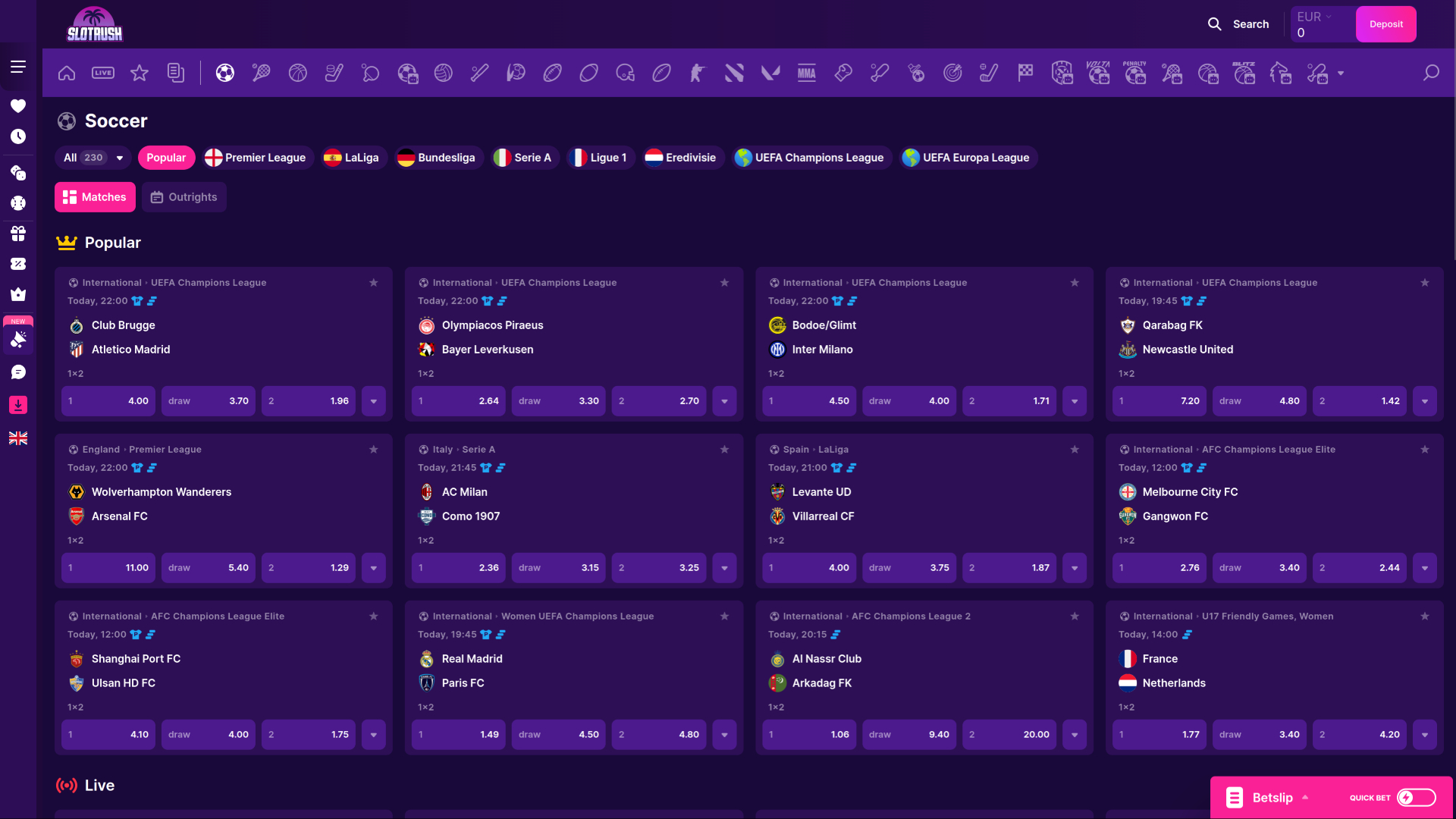1456x819 pixels.
Task: Open the chat support icon in the sidebar
Action: coord(18,372)
